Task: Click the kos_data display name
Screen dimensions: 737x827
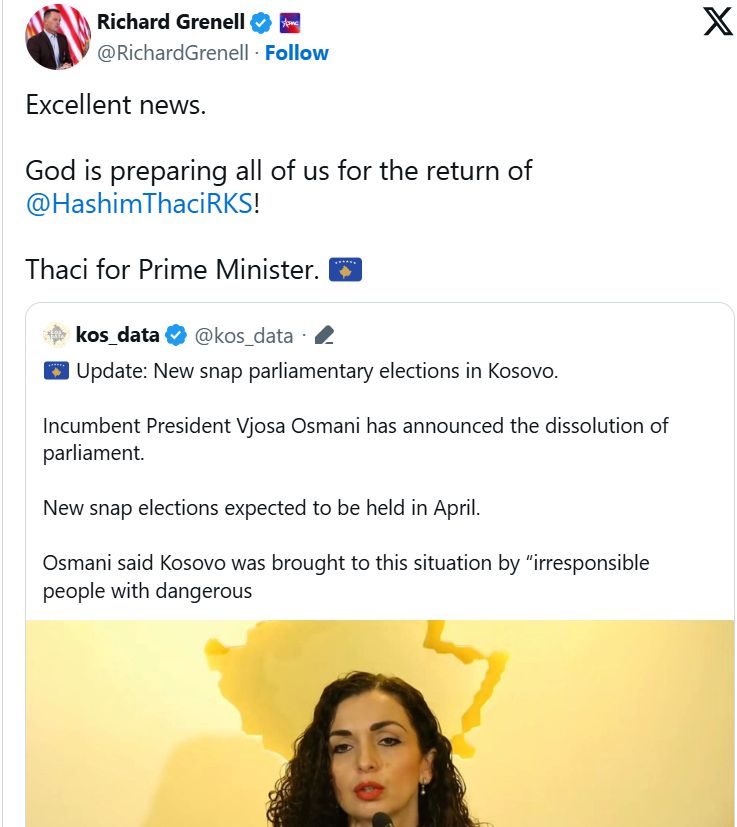Action: (x=117, y=335)
